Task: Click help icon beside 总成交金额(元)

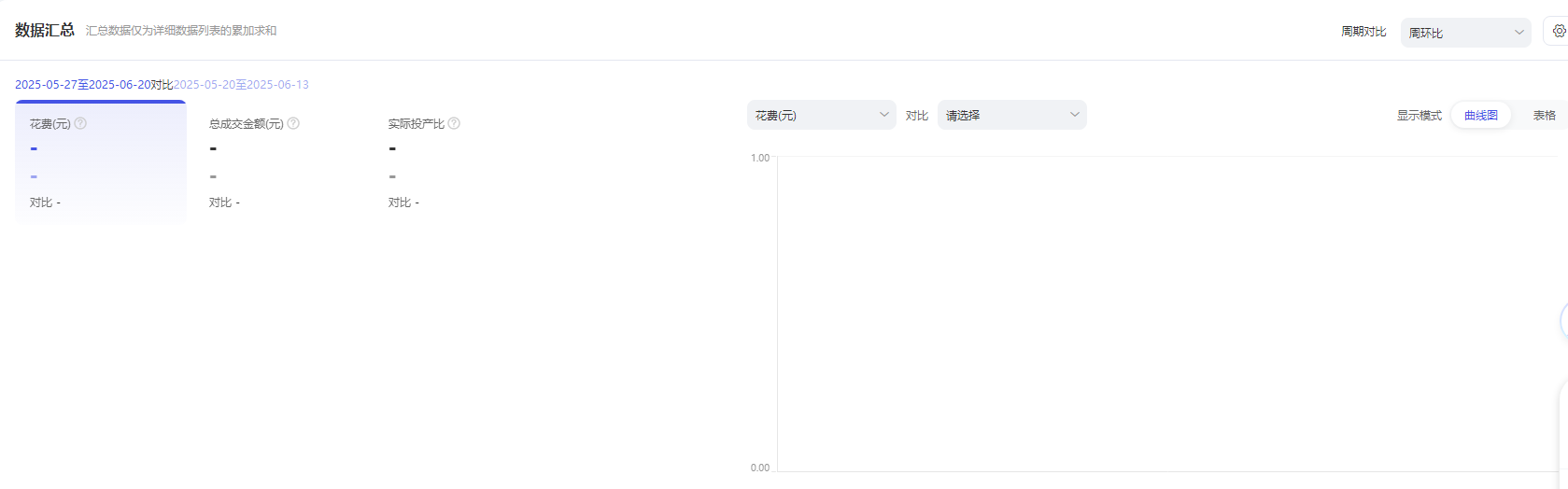Action: click(x=293, y=123)
